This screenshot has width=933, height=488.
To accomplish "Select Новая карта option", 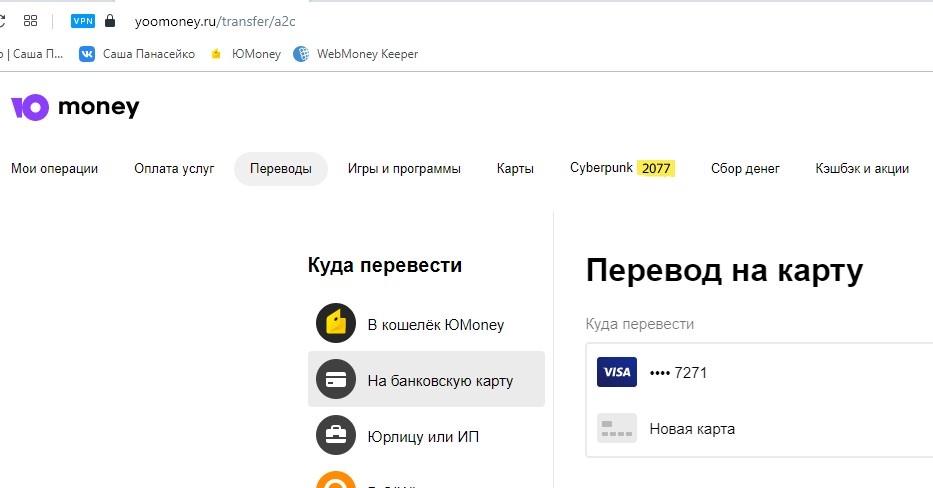I will coord(759,428).
